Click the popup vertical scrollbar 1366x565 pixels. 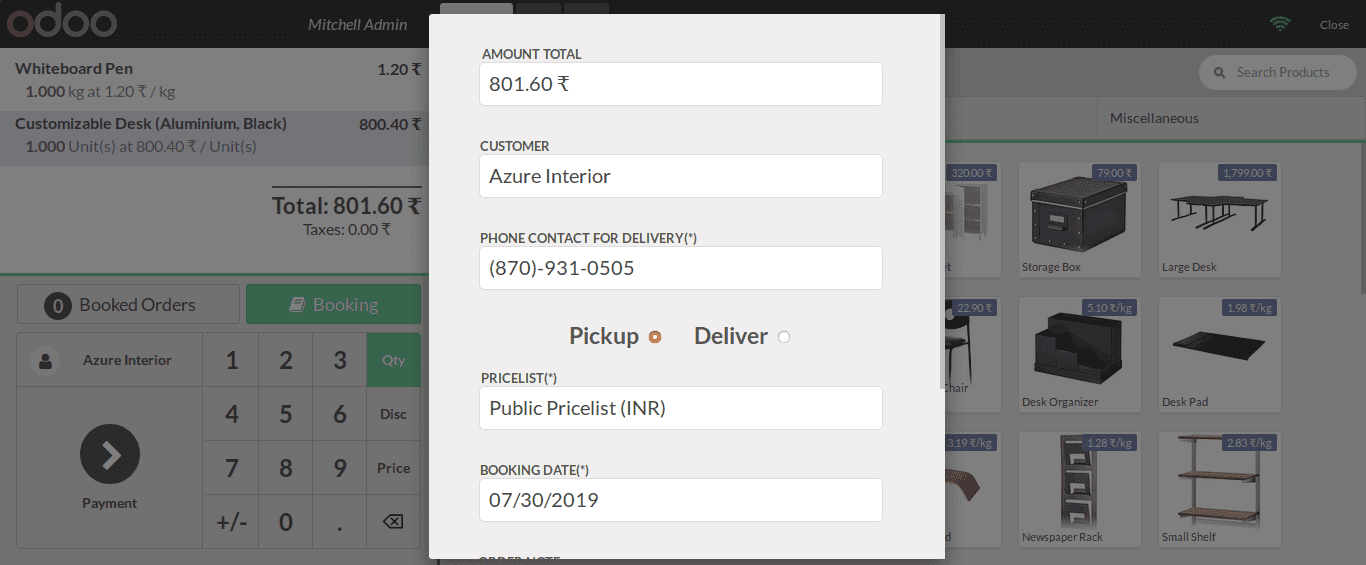coord(942,202)
